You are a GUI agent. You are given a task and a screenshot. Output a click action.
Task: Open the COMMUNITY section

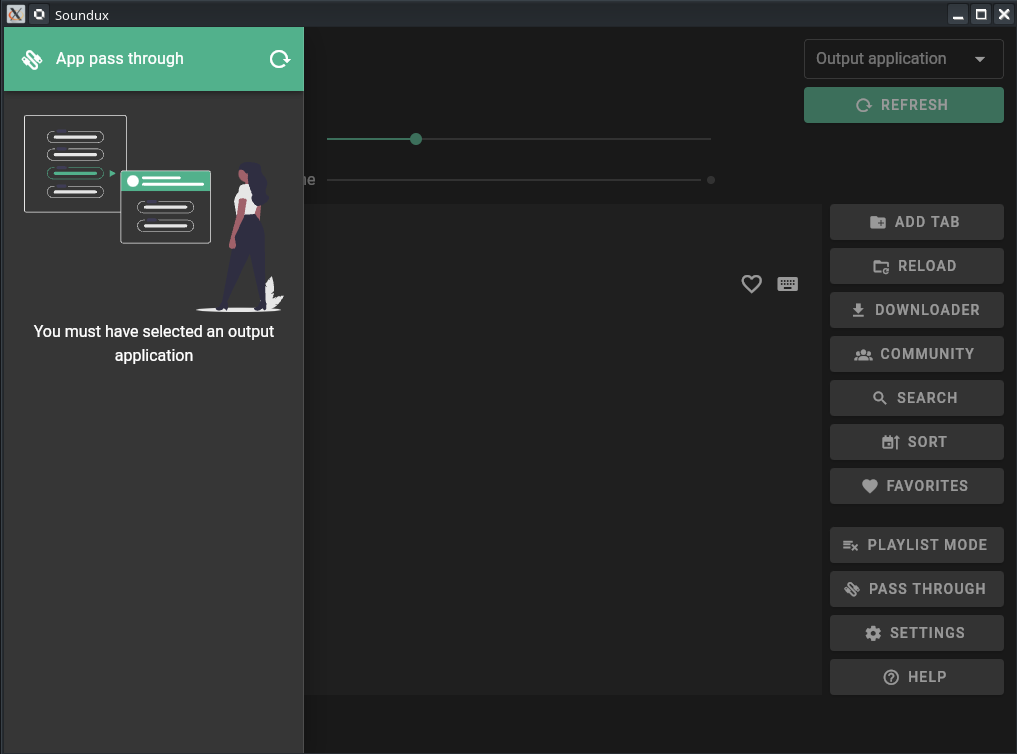point(916,354)
